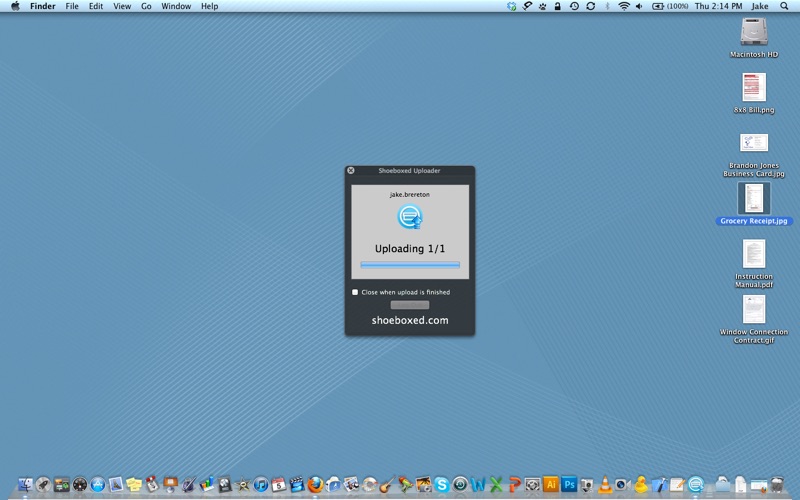Viewport: 800px width, 500px height.
Task: Open Stickies yellow notes in dock
Action: [134, 484]
